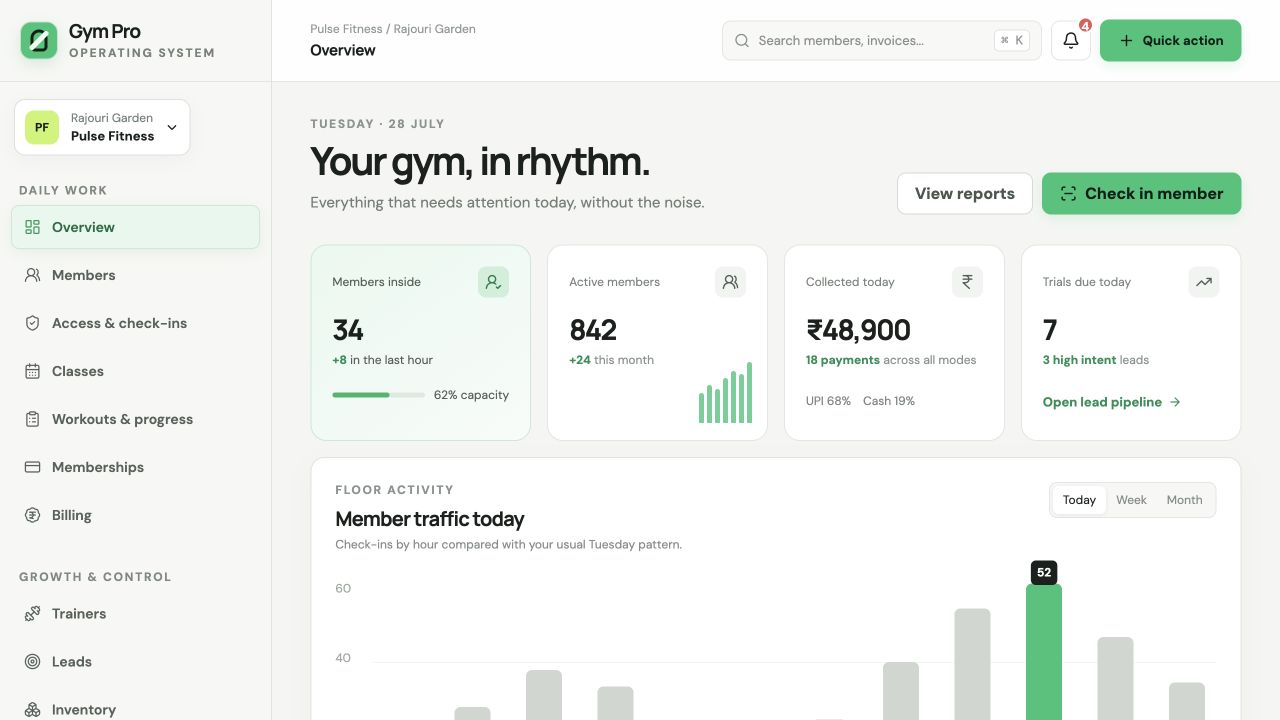Open the Billing page
Screen dimensions: 1280x720
click(x=135, y=515)
